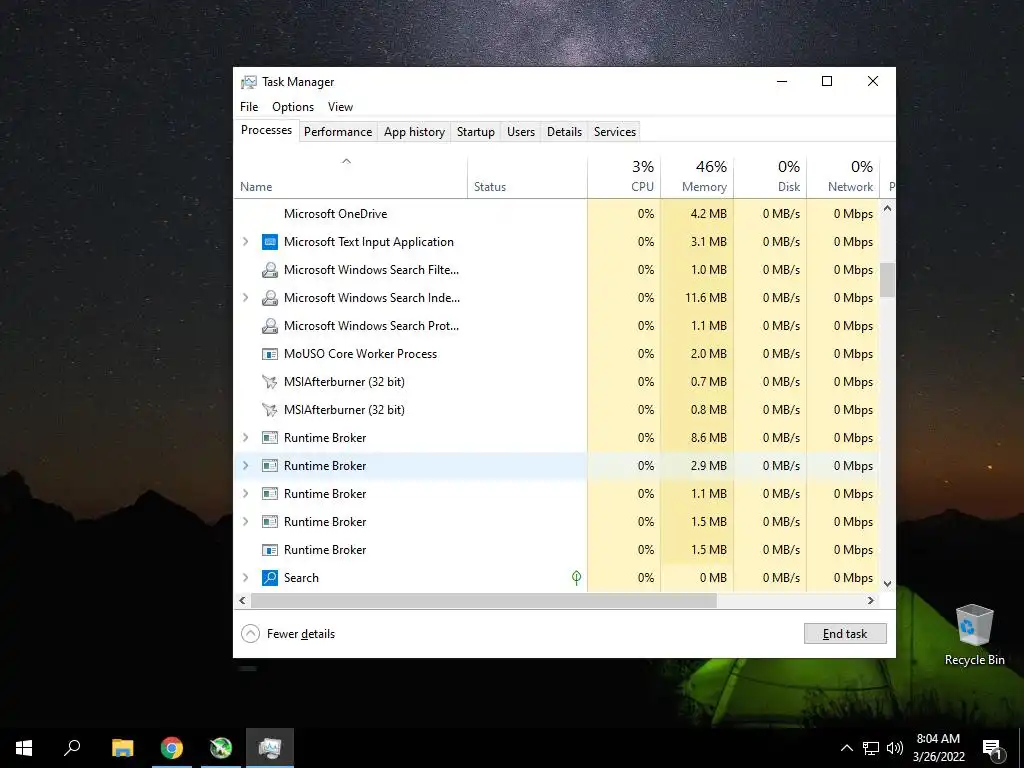The height and width of the screenshot is (768, 1024).
Task: Sort by the Network column header
Action: pyautogui.click(x=844, y=176)
